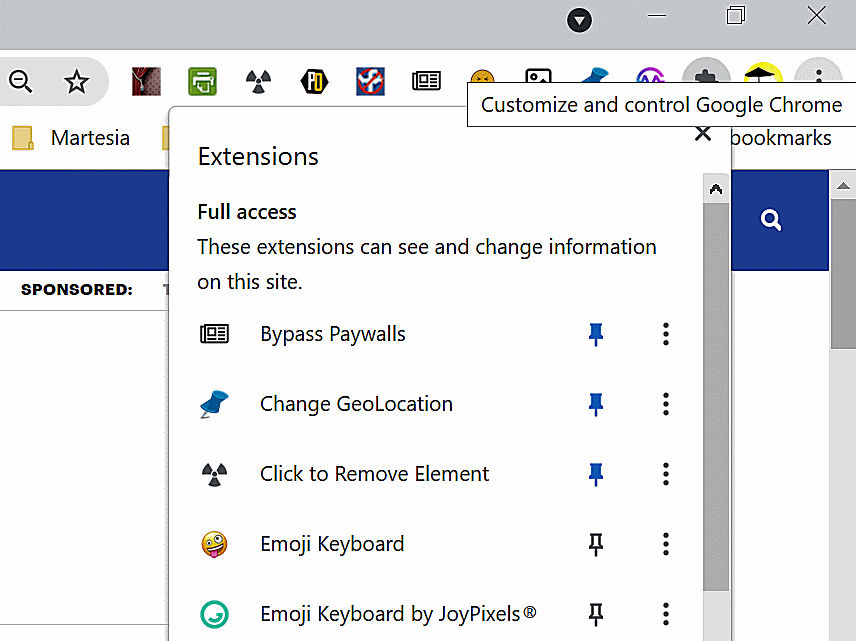
Task: Open more options for Click to Remove Element
Action: coord(665,474)
